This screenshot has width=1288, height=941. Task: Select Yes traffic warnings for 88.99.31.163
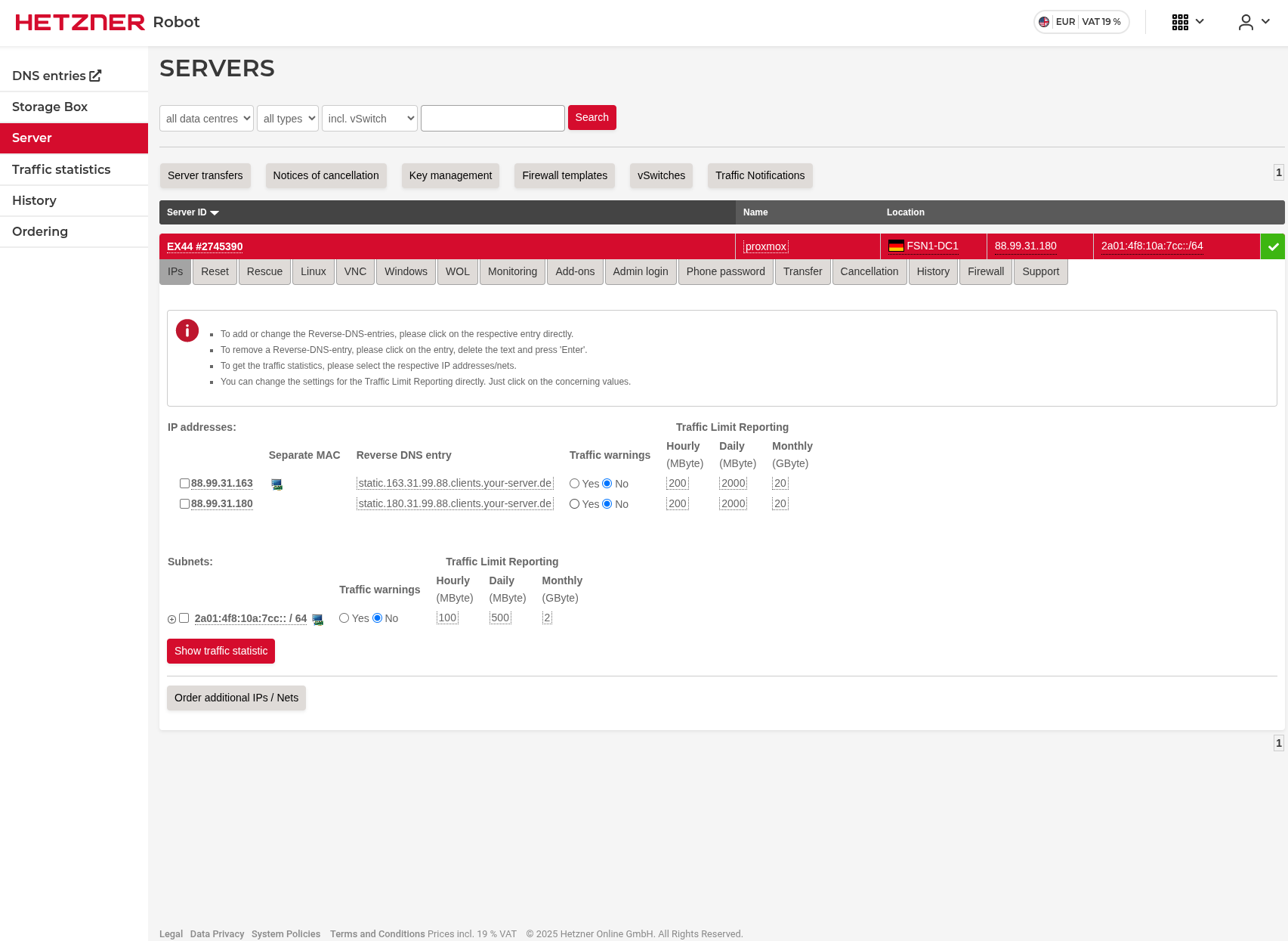(x=575, y=484)
